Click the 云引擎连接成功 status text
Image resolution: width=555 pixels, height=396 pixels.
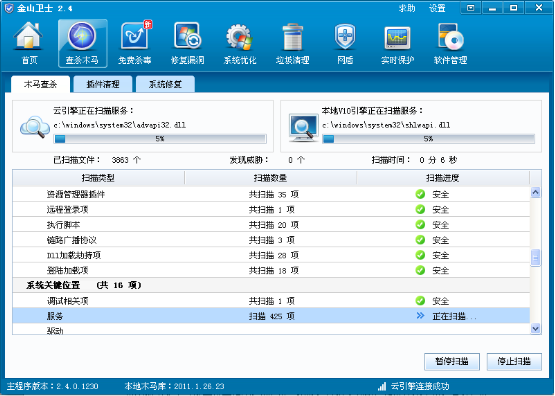[420, 386]
